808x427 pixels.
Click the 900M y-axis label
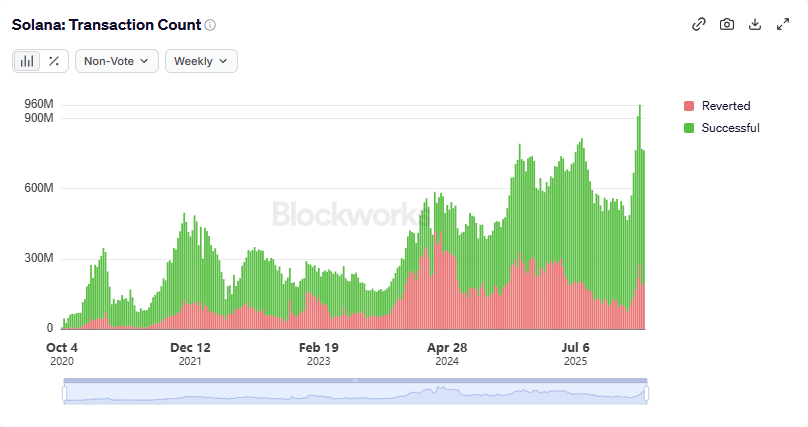tap(39, 118)
